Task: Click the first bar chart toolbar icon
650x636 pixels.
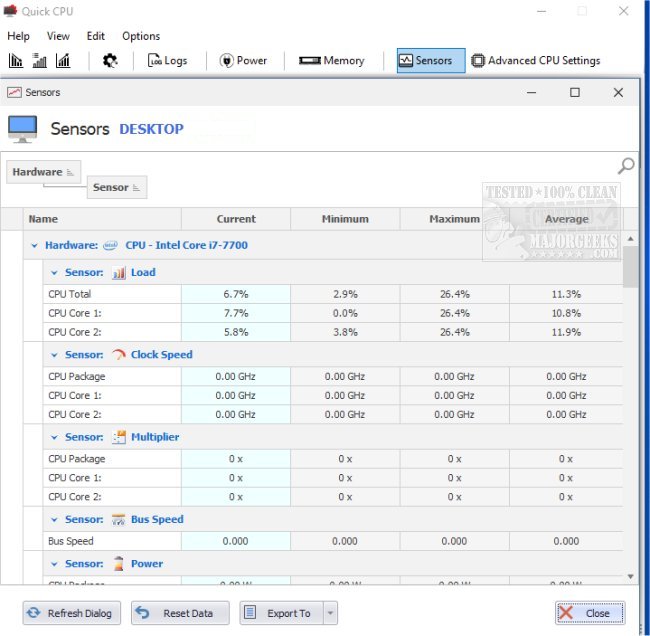Action: point(16,61)
